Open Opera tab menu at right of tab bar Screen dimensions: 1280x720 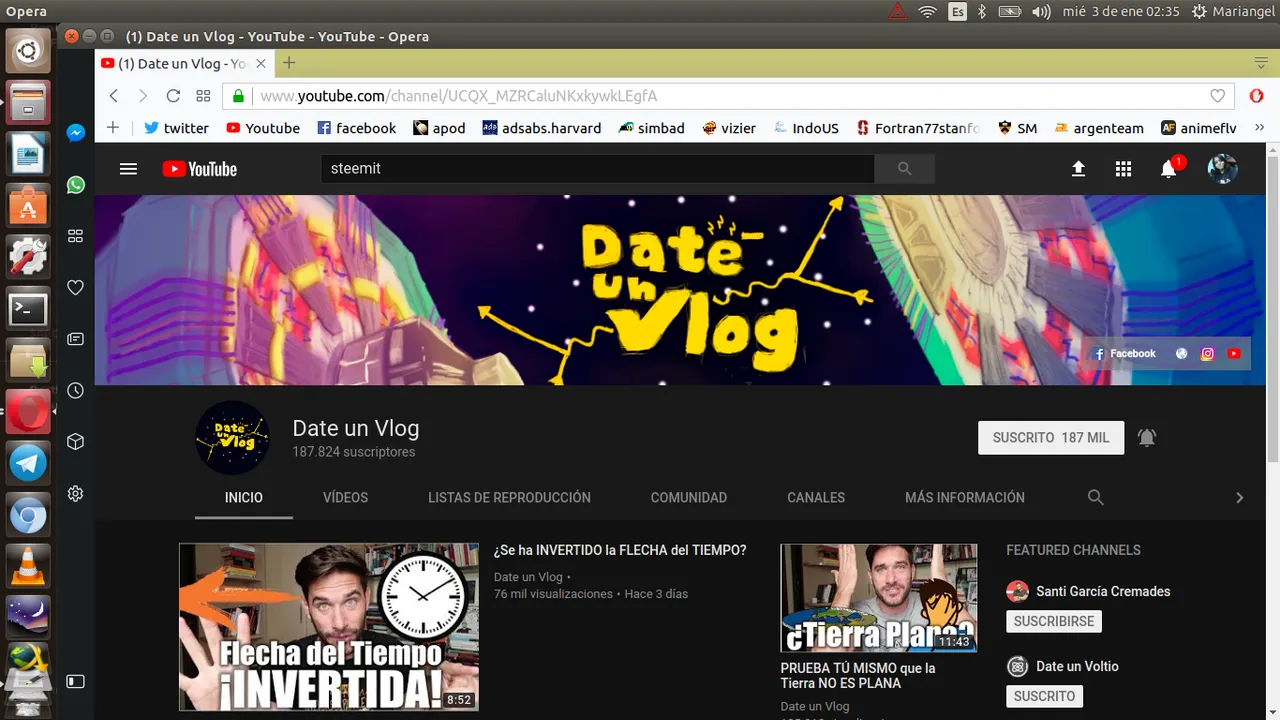[x=1261, y=63]
